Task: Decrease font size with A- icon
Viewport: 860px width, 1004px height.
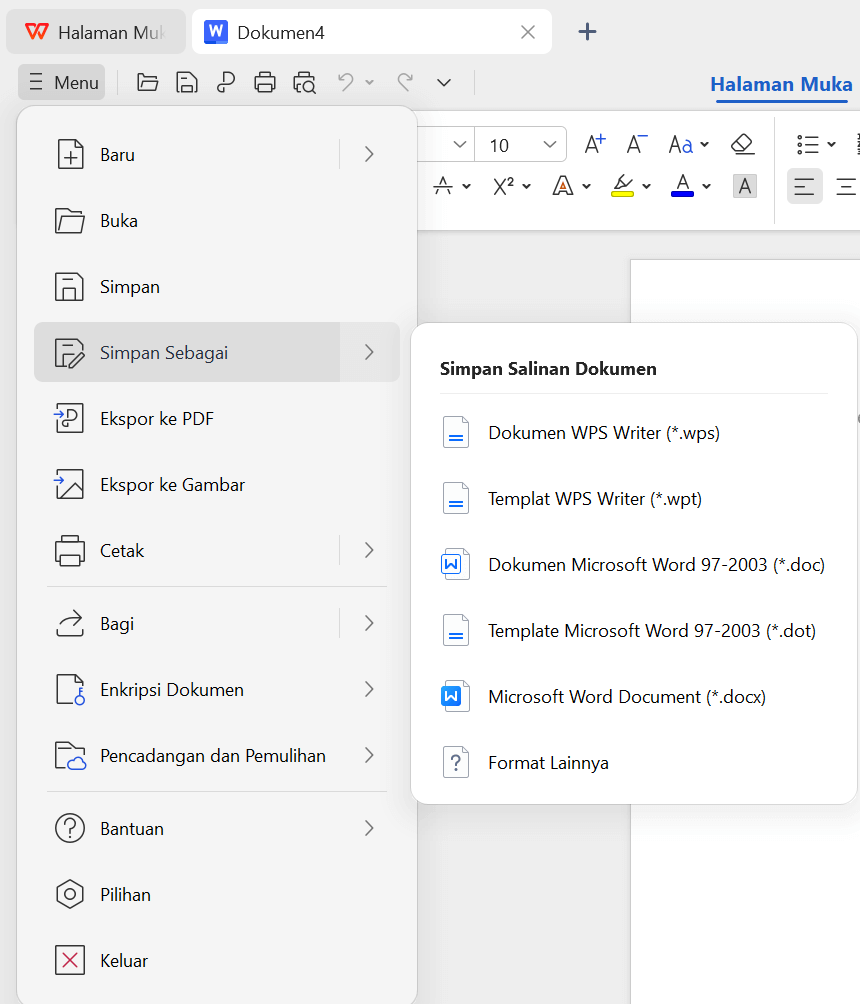Action: pyautogui.click(x=637, y=145)
